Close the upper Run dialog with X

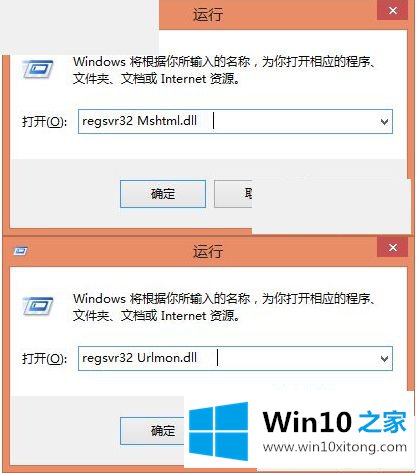[x=393, y=10]
